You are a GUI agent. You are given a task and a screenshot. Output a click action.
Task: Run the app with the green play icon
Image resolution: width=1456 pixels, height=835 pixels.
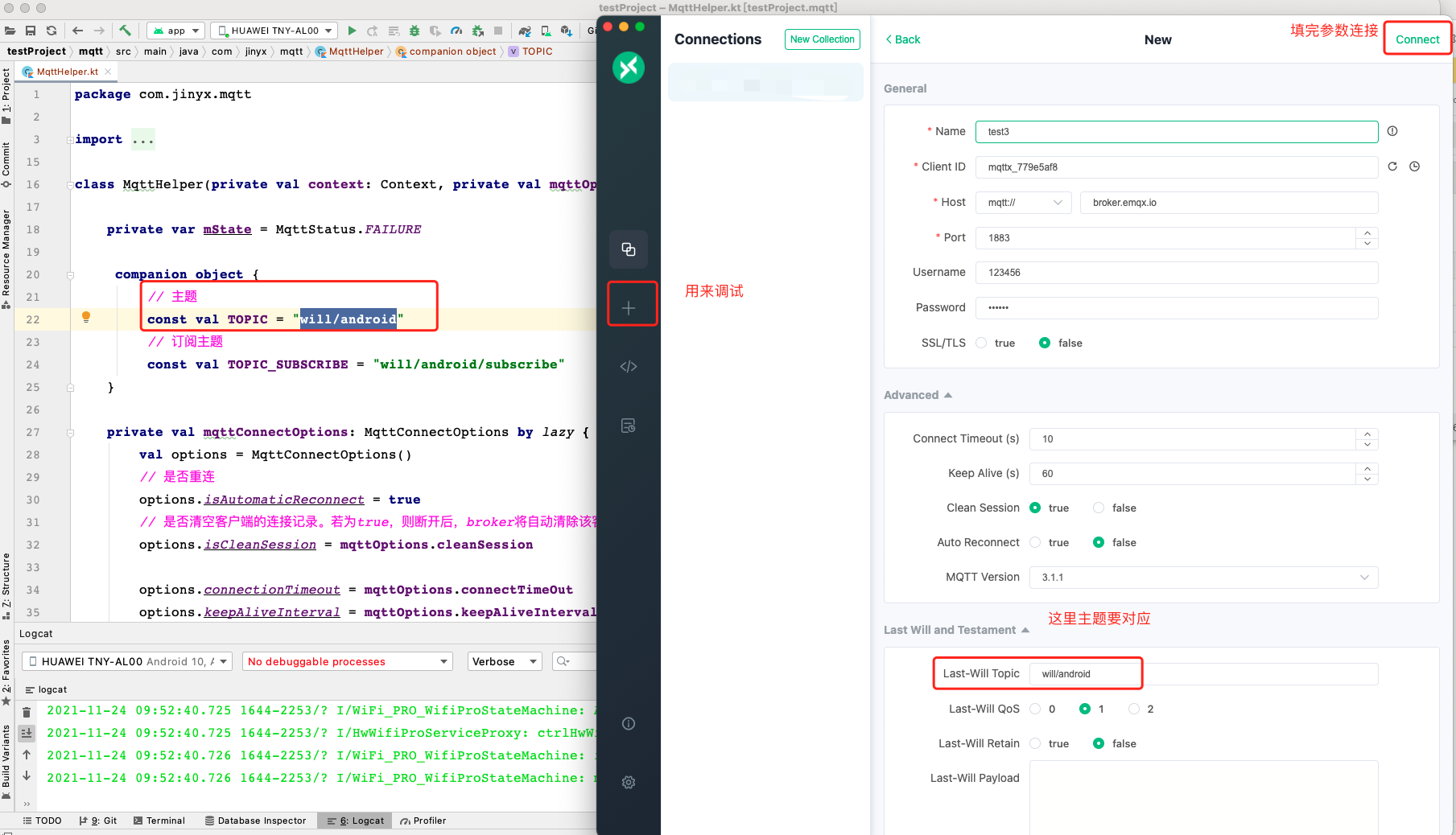point(352,31)
